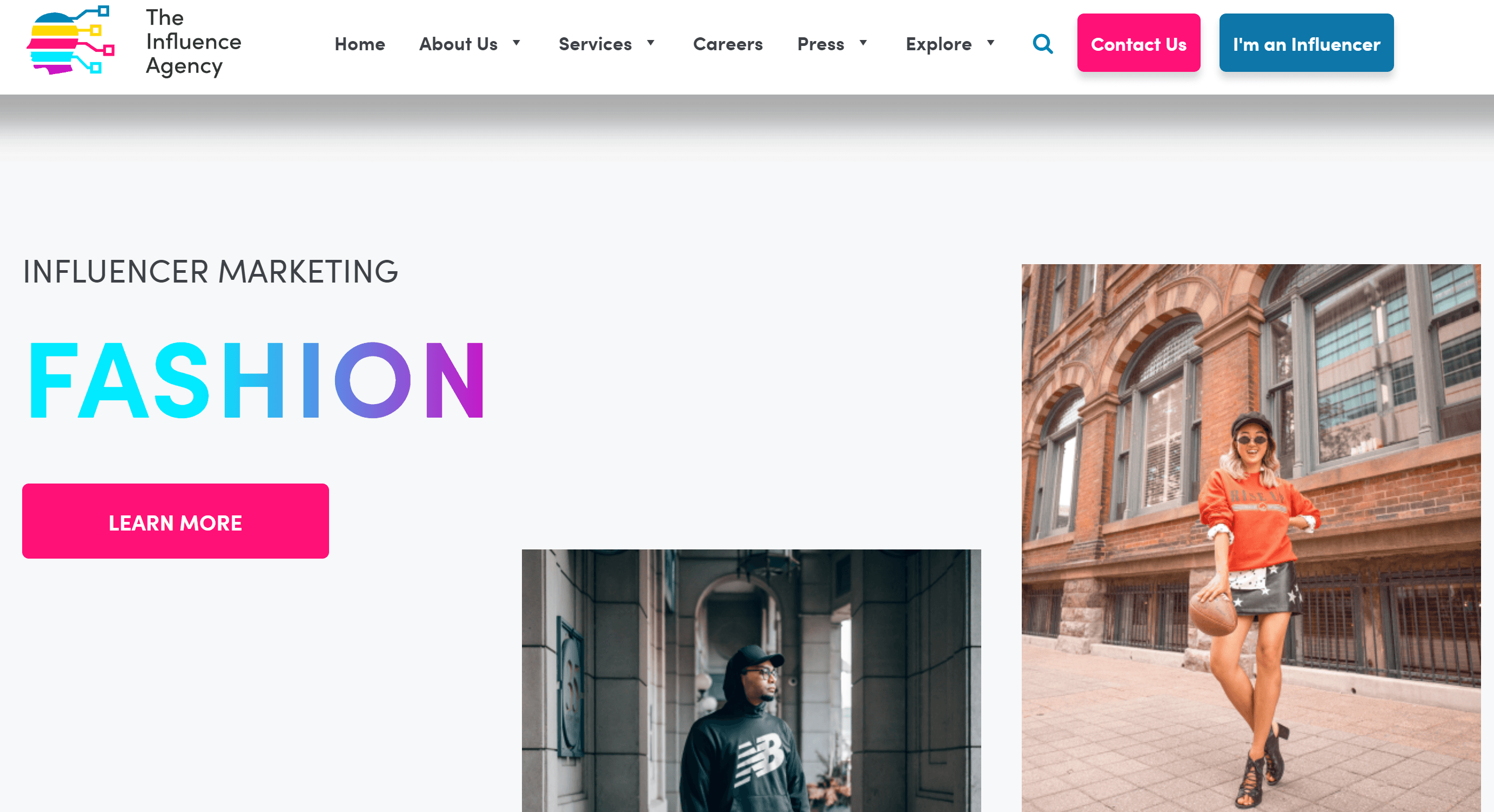Open the man in NB hoodie photo
This screenshot has width=1494, height=812.
tap(751, 680)
